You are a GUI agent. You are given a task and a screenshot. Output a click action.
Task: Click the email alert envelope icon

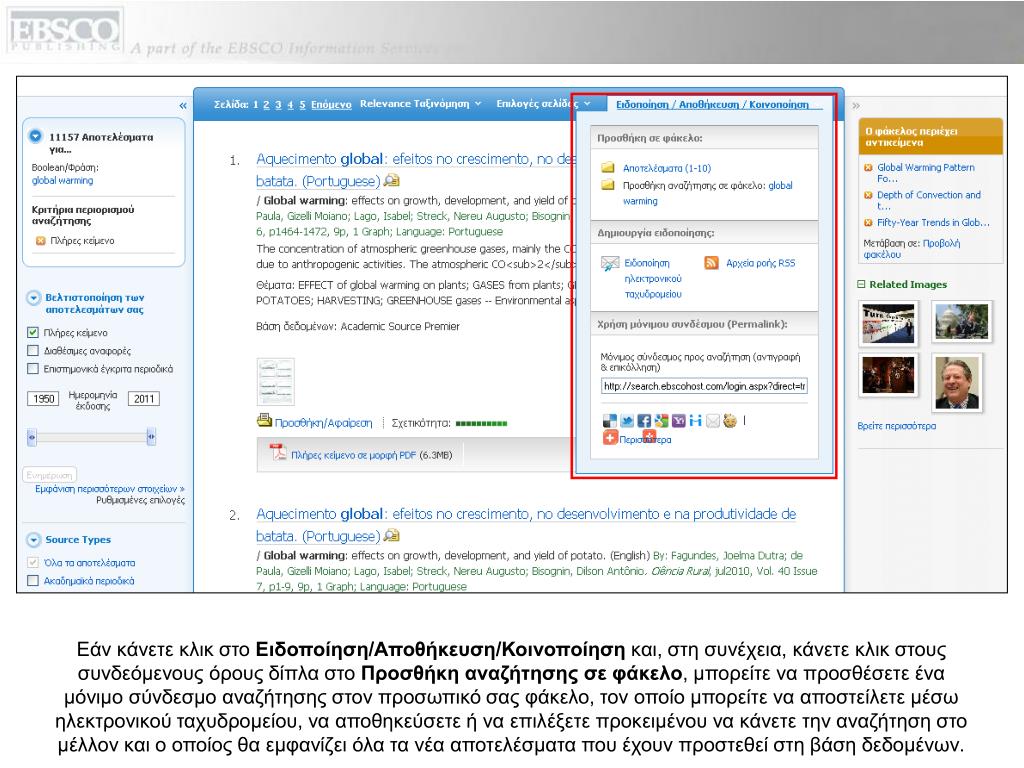point(610,263)
